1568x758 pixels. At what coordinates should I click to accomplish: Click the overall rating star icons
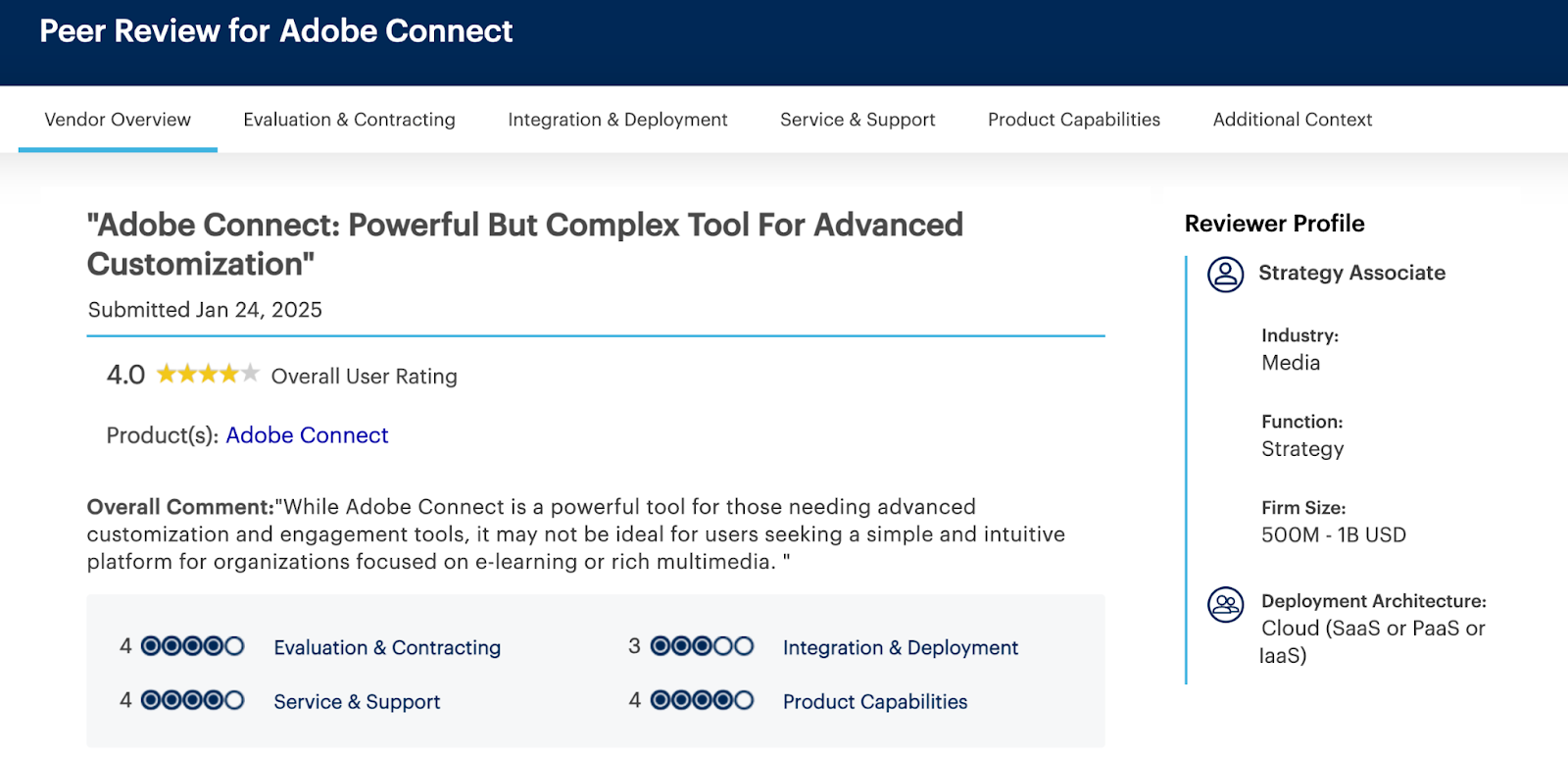(208, 374)
